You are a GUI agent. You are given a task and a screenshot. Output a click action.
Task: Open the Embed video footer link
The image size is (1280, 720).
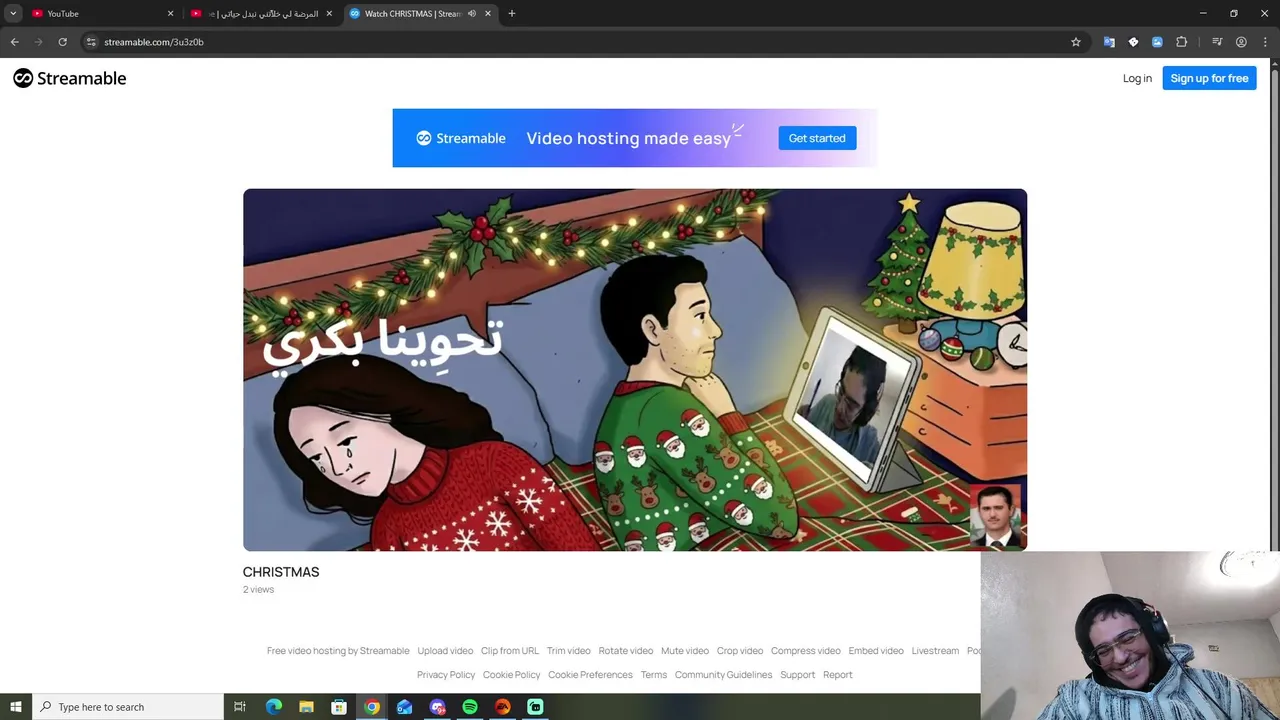point(876,651)
